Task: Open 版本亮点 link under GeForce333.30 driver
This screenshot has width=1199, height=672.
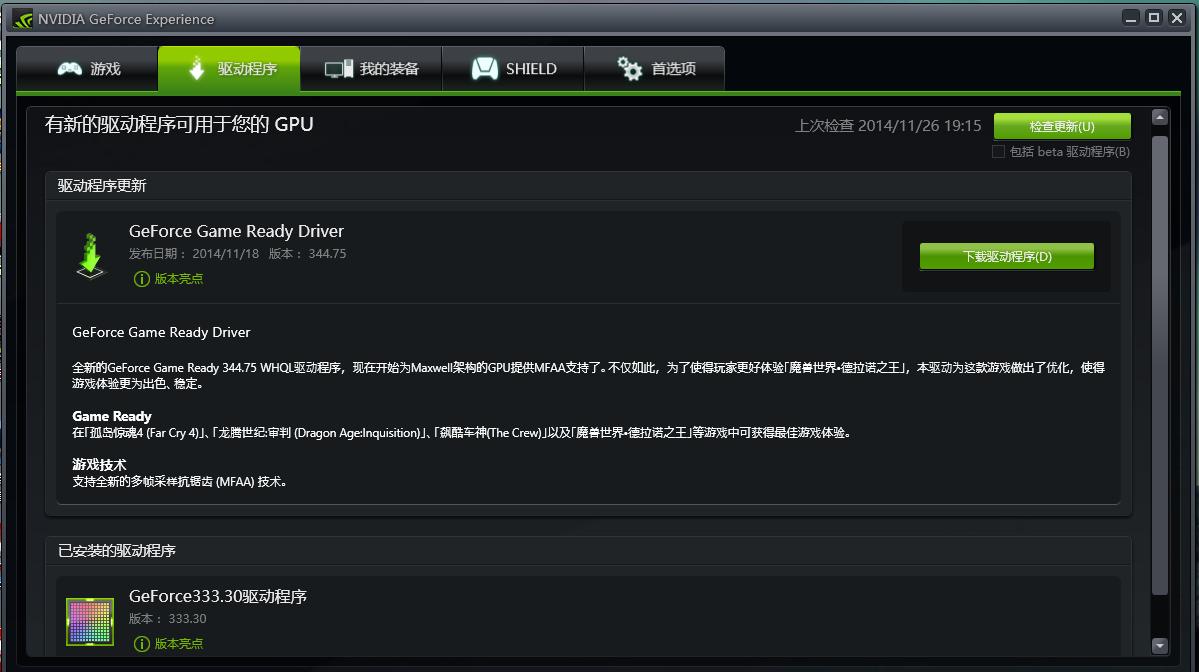Action: 179,644
